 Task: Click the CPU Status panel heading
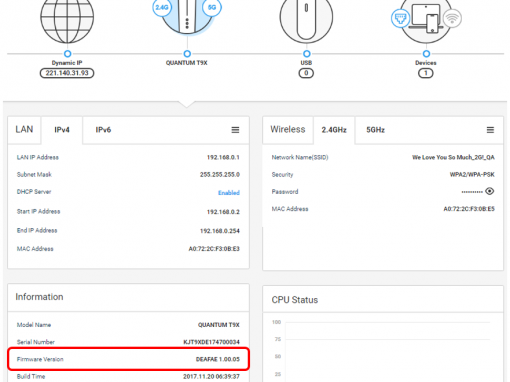(295, 300)
